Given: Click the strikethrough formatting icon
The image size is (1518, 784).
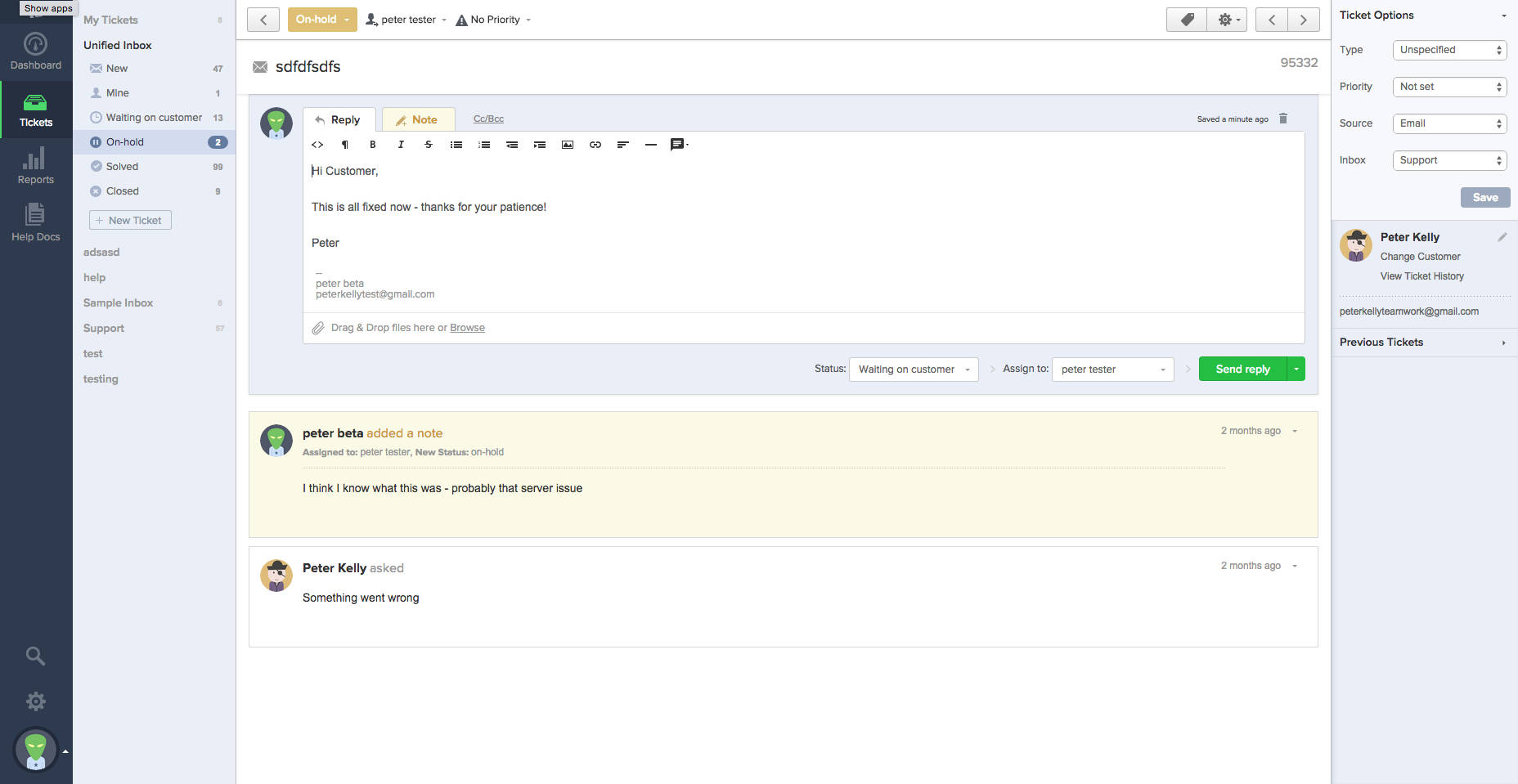Looking at the screenshot, I should [428, 145].
